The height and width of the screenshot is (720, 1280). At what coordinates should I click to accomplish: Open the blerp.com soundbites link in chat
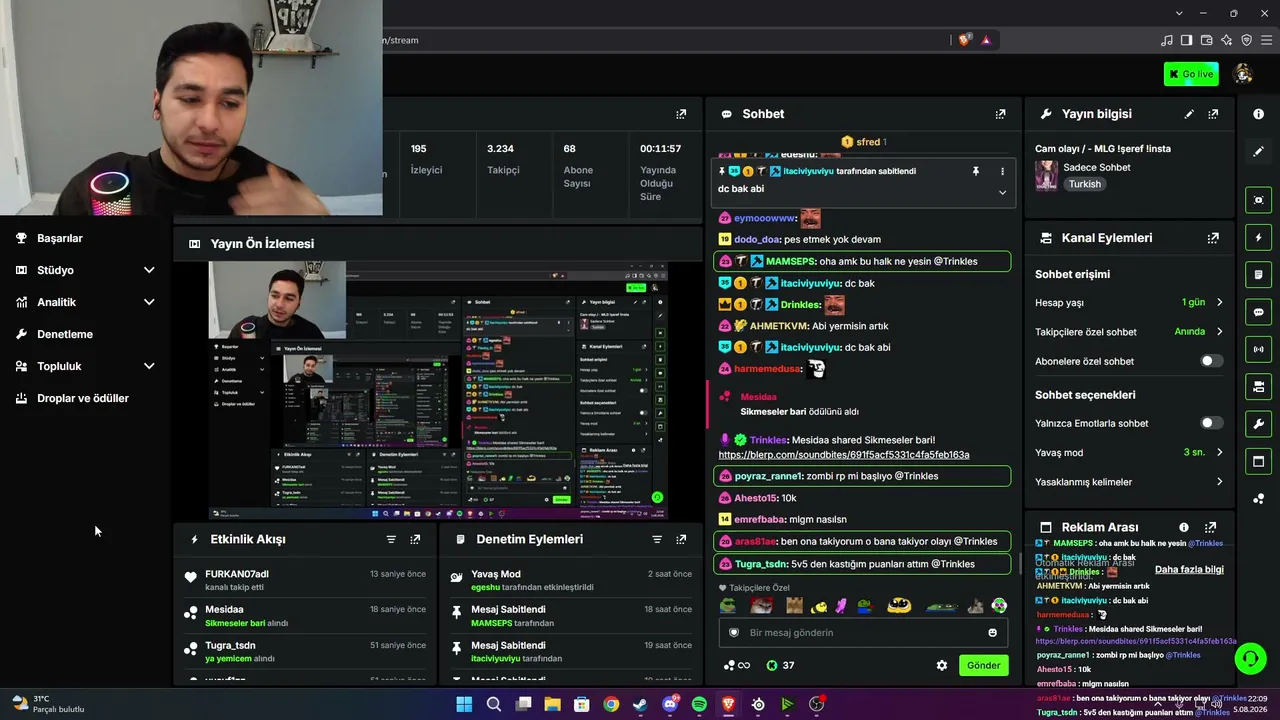pos(843,455)
